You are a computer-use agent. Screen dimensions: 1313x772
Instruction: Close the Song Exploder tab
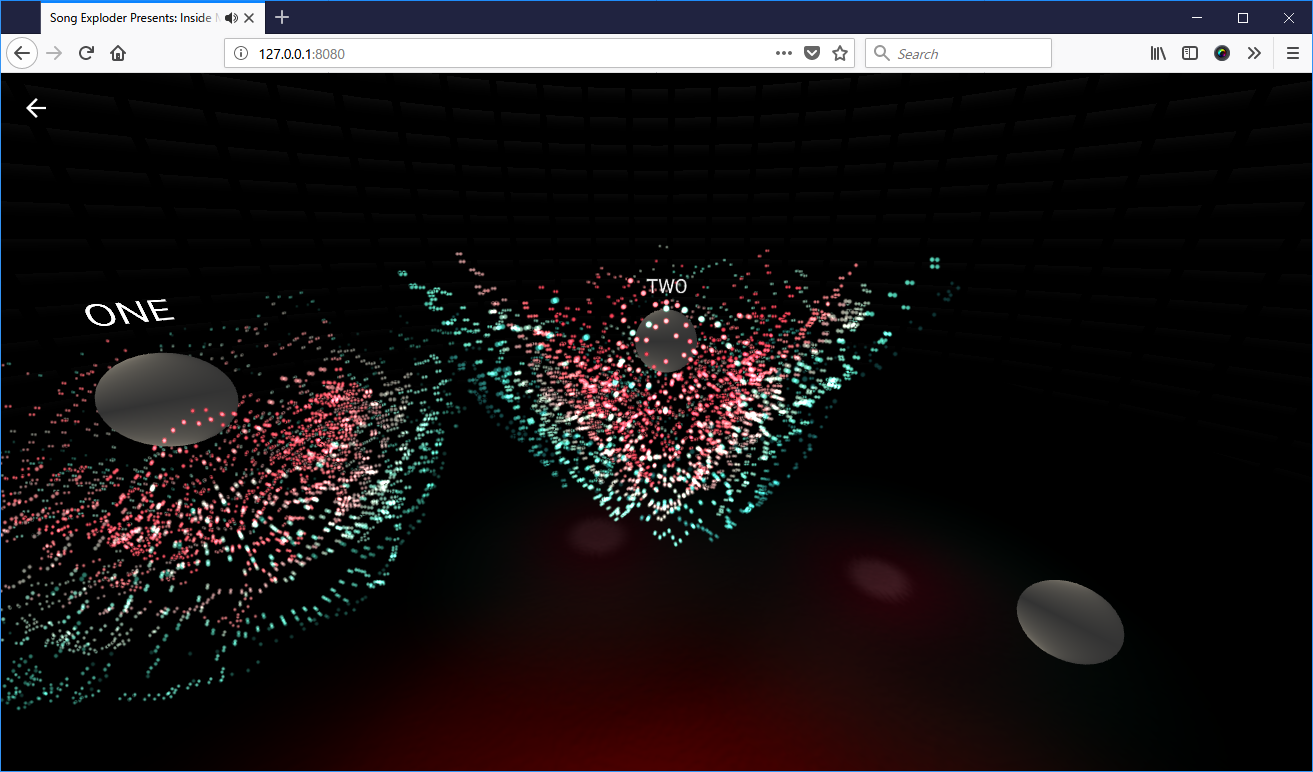(x=250, y=18)
